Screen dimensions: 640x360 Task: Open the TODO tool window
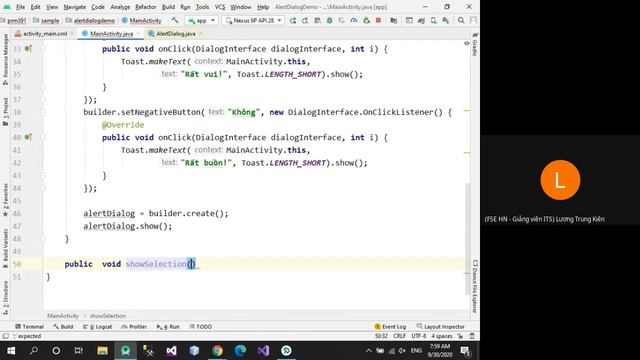pyautogui.click(x=201, y=327)
